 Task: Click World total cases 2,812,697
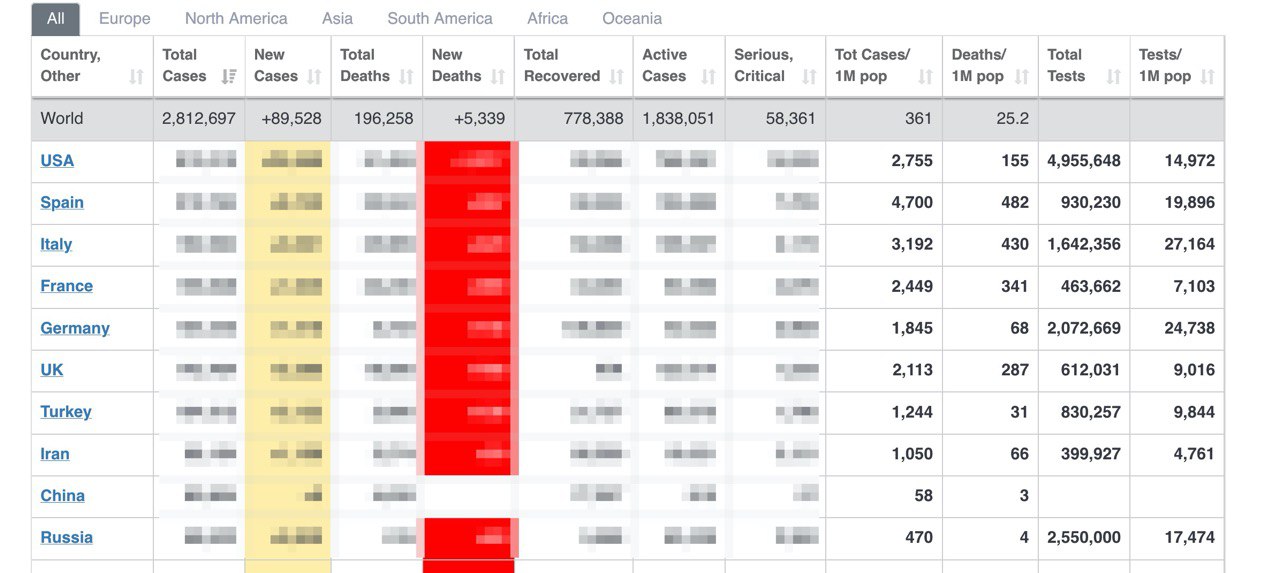[x=199, y=119]
